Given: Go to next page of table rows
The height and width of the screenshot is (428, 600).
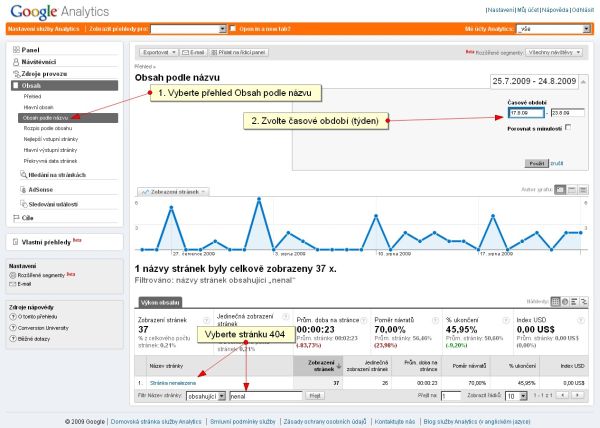Looking at the screenshot, I should coord(578,395).
